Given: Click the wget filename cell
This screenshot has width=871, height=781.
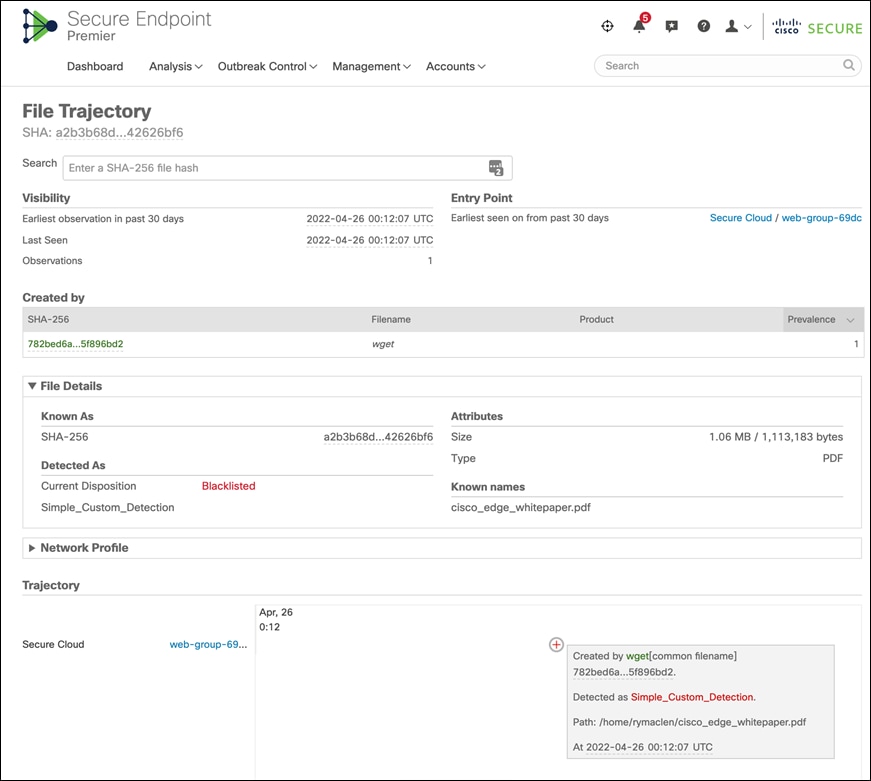Looking at the screenshot, I should tap(383, 344).
